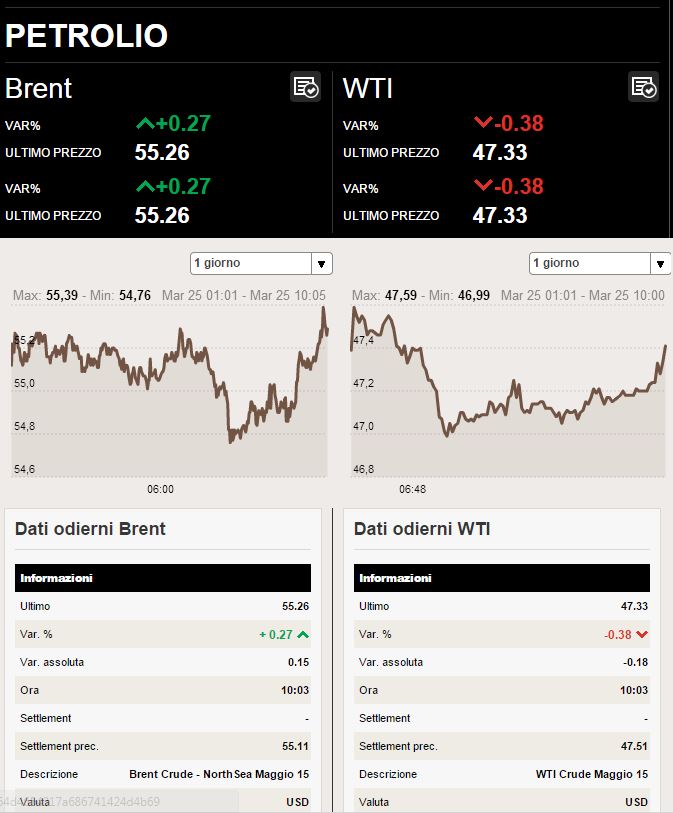Click the Brent intraday price chart
This screenshot has height=813, width=673.
coord(170,391)
